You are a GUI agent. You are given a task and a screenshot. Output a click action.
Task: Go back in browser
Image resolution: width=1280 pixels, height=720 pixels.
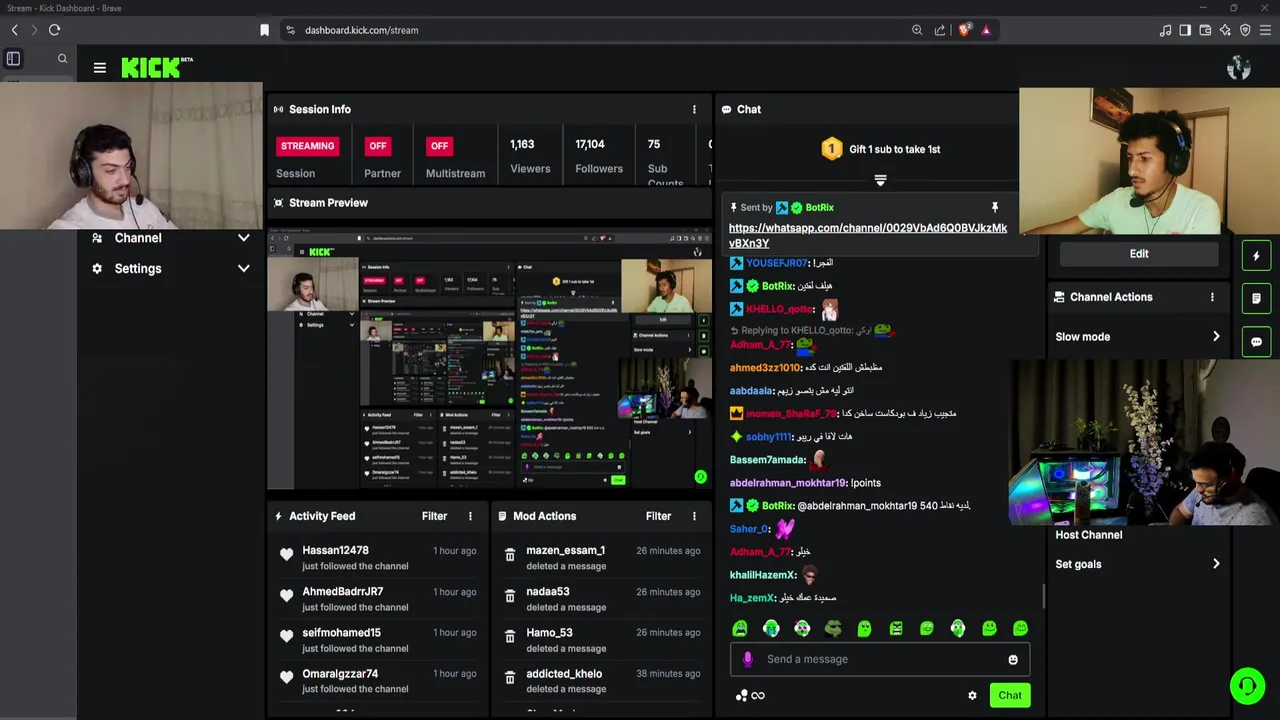pos(14,30)
